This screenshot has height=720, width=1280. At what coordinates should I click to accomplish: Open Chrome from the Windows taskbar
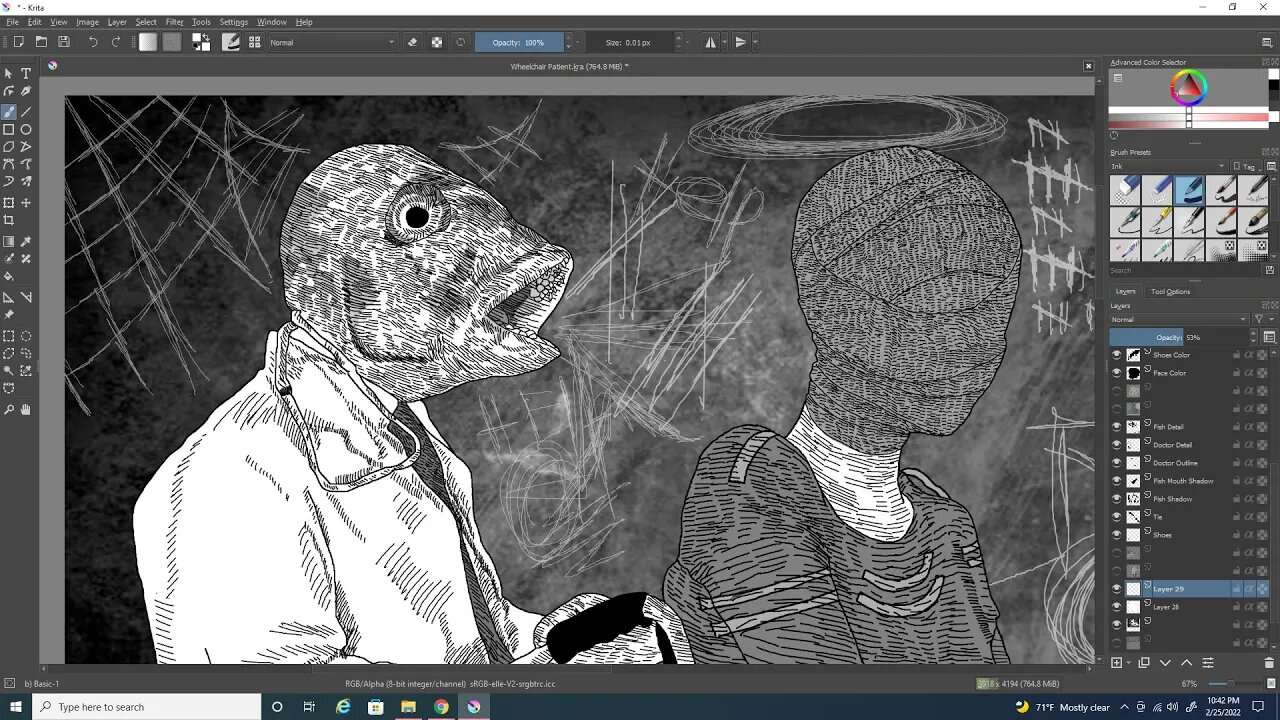point(441,707)
